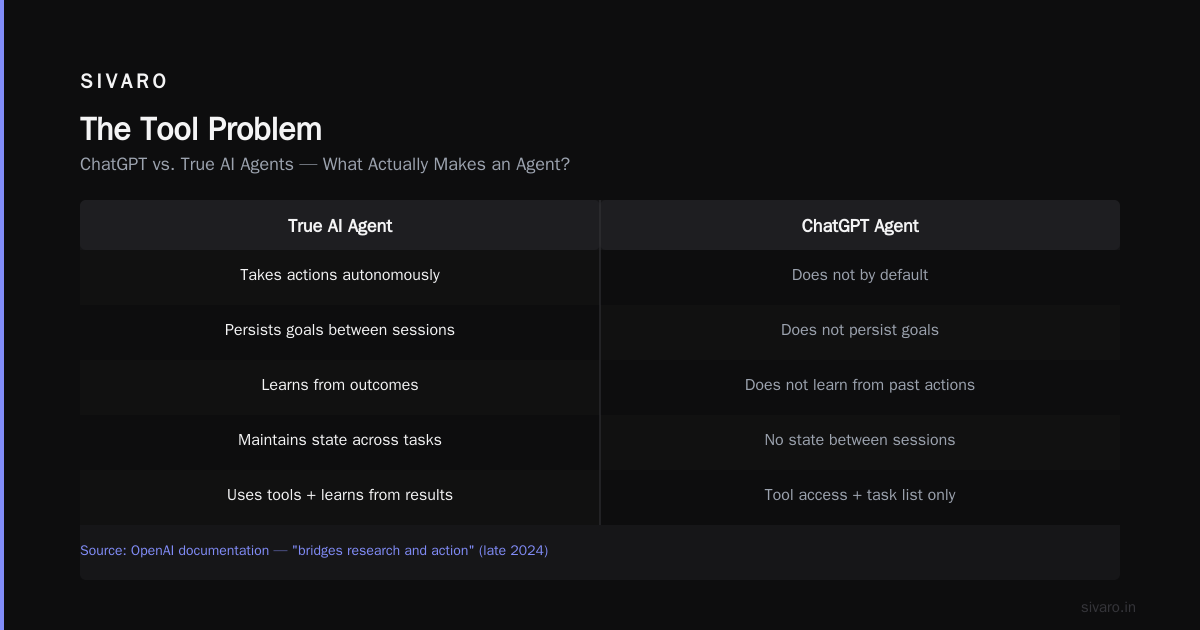
Task: Select 'Does not by default' cell
Action: pyautogui.click(x=860, y=275)
